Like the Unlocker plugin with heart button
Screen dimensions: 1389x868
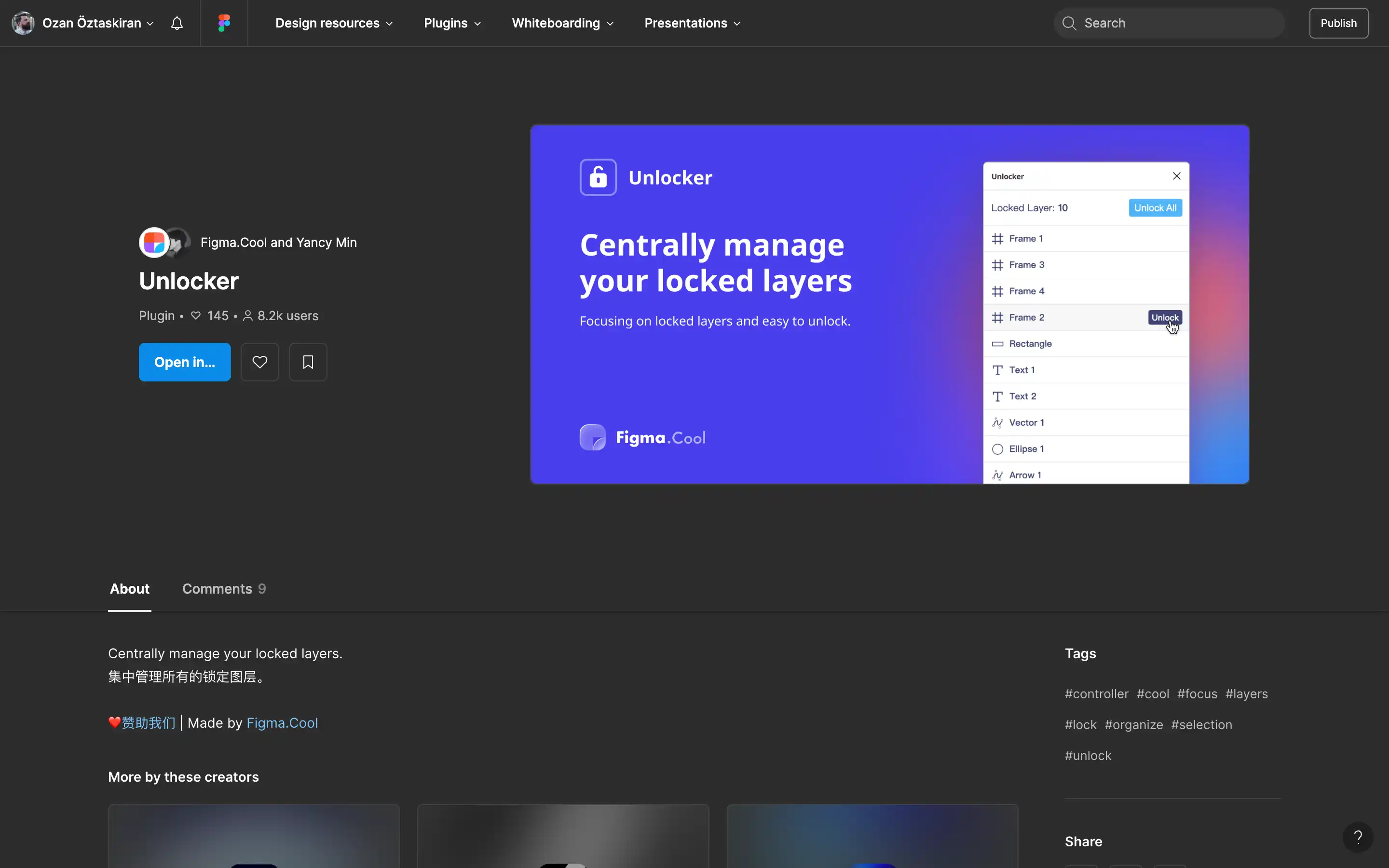tap(259, 362)
